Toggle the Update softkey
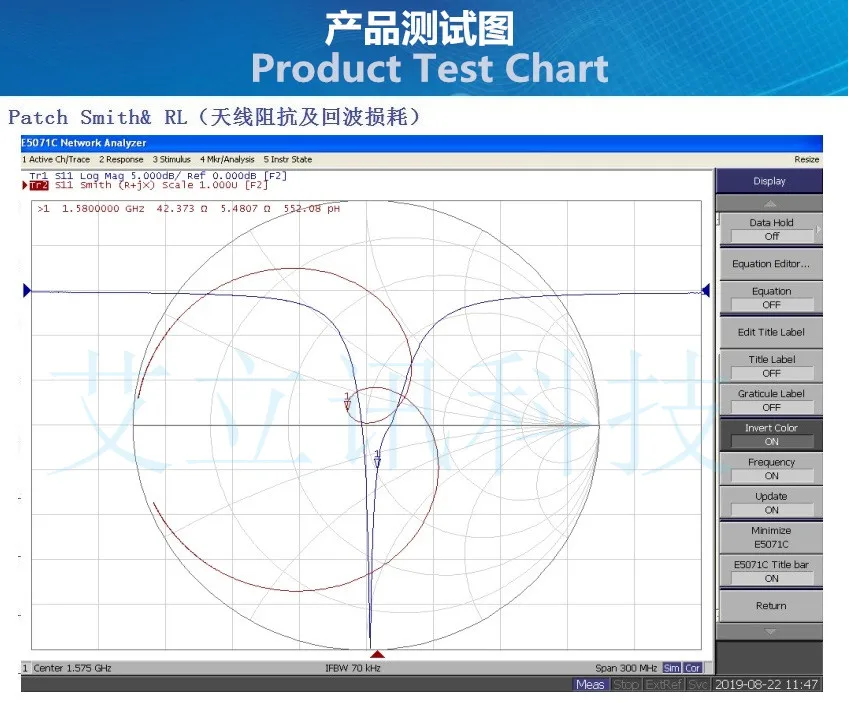This screenshot has width=848, height=703. tap(771, 503)
